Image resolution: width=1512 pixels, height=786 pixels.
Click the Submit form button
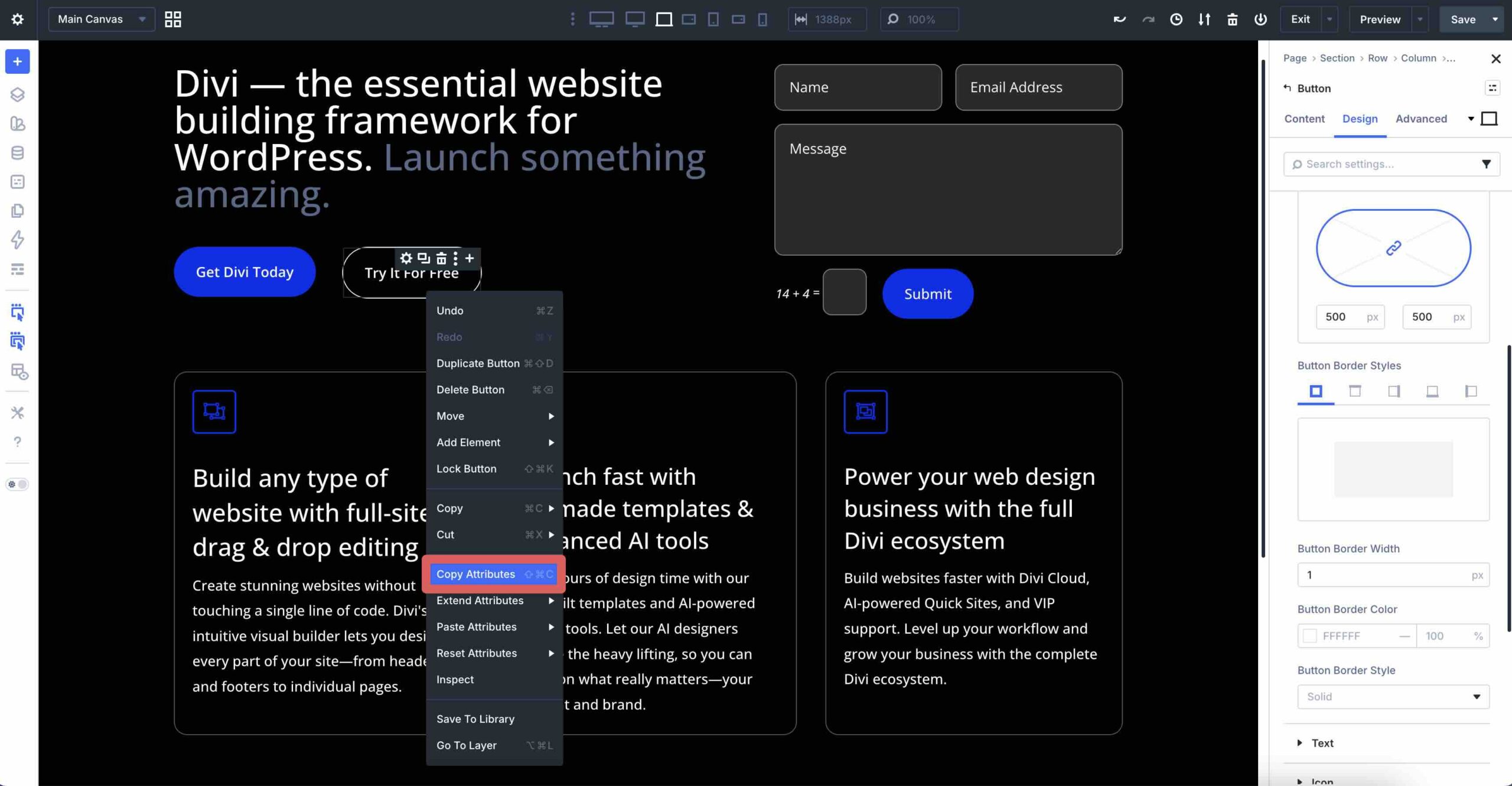(928, 294)
